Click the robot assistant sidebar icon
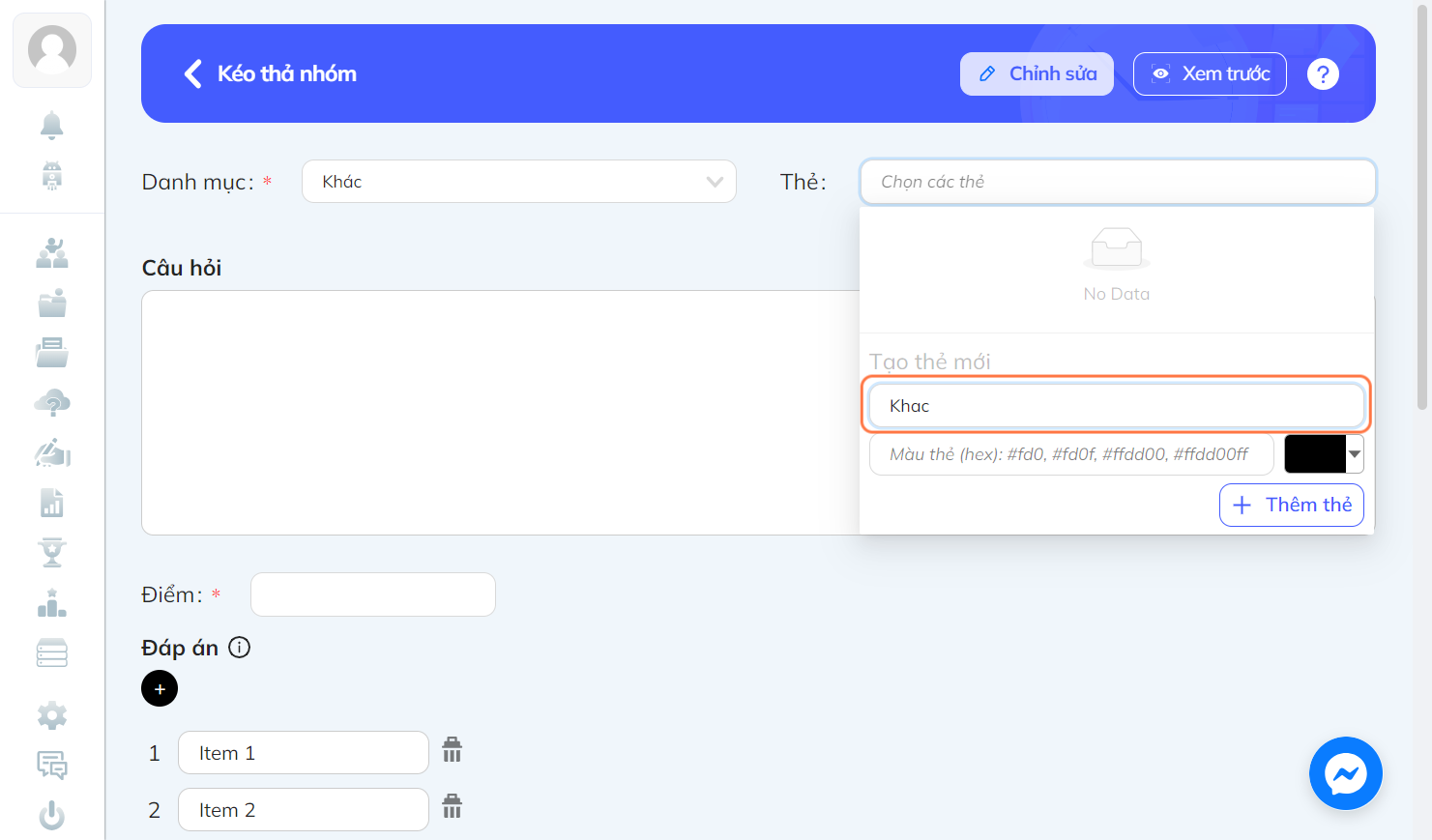Screen dimensions: 1432x840 tap(52, 175)
